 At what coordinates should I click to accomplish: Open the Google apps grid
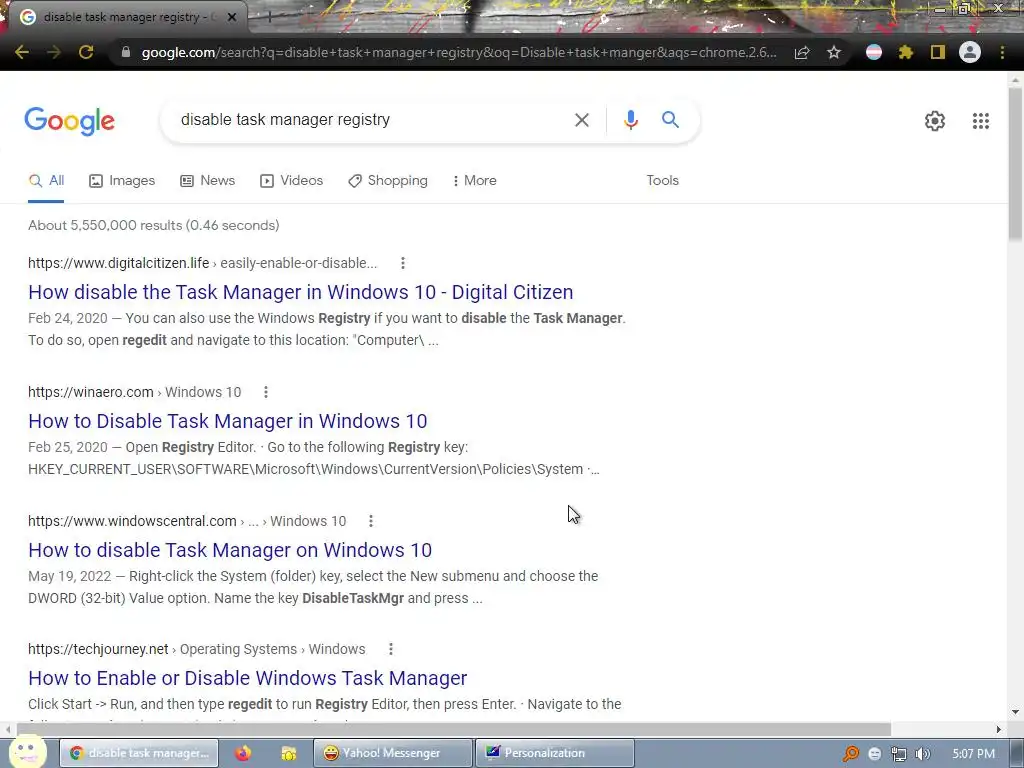click(x=980, y=121)
